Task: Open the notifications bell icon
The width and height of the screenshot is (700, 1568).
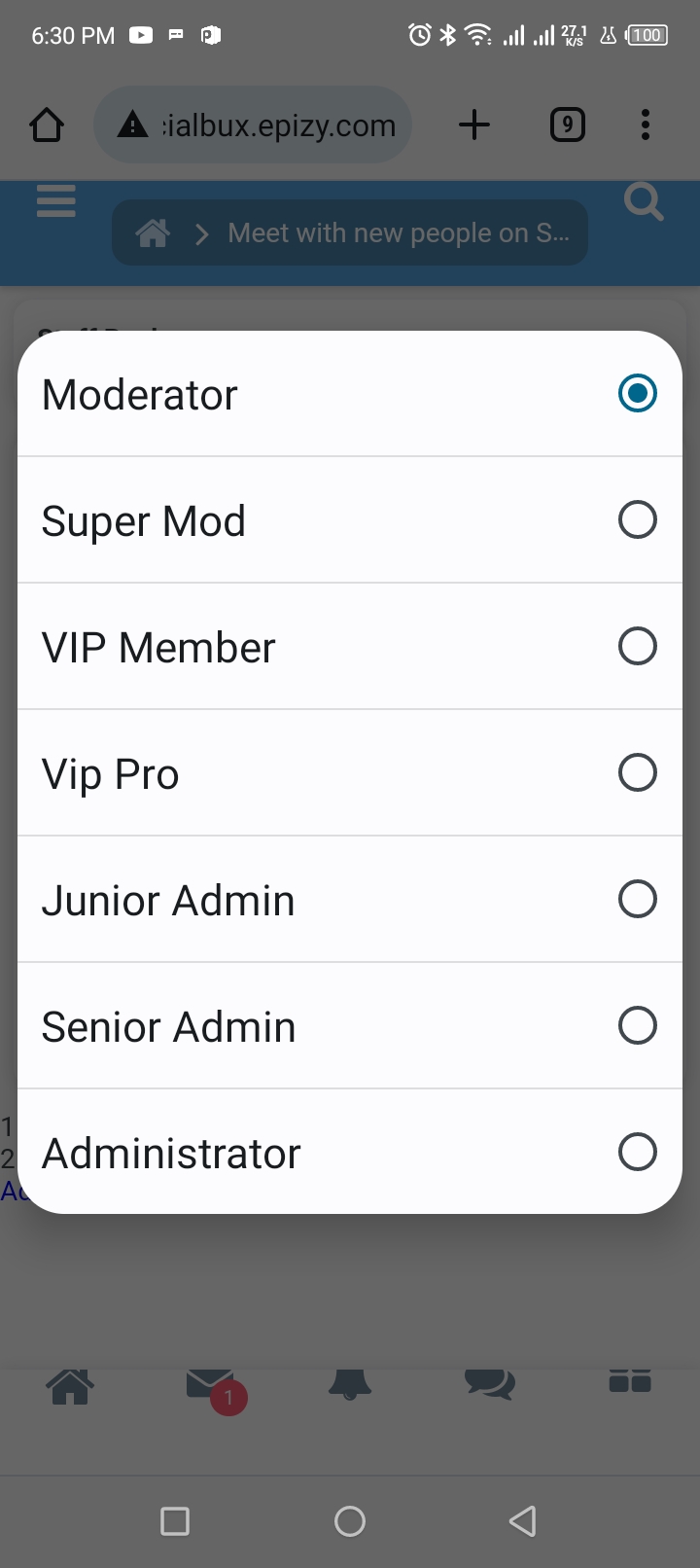Action: coord(350,1383)
